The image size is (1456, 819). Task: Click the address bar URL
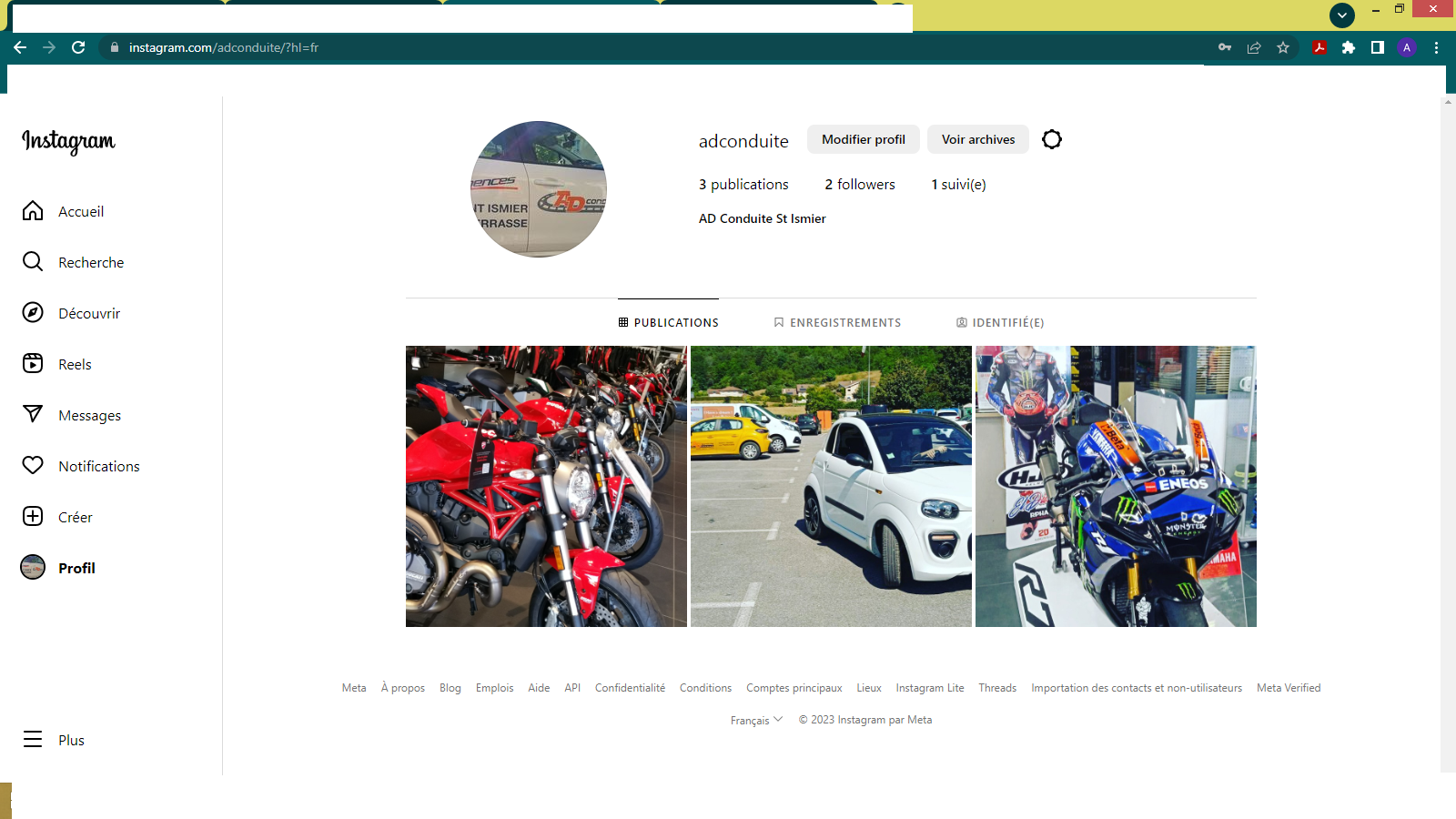click(223, 47)
